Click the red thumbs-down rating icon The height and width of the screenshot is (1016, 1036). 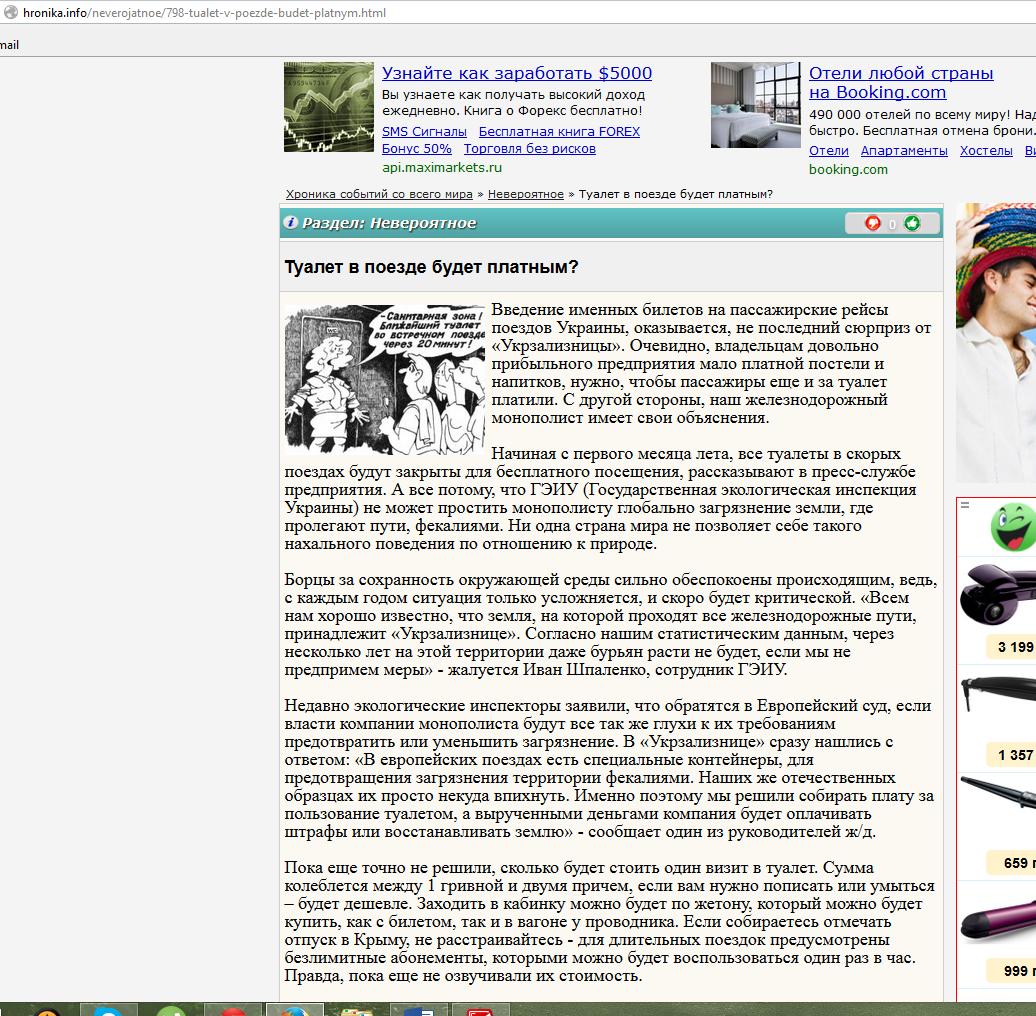coord(873,223)
